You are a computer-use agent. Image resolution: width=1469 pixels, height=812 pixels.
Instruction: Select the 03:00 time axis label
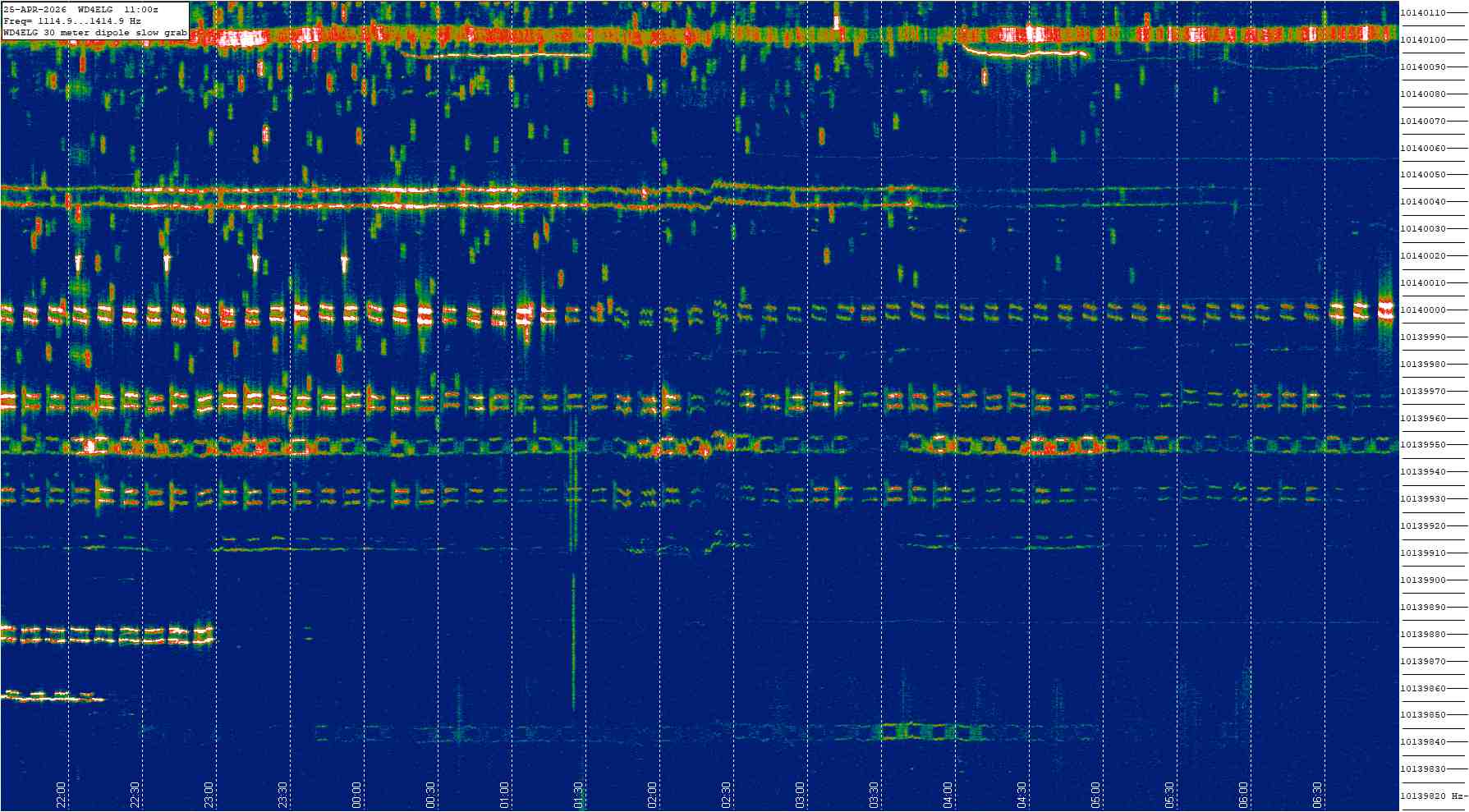(x=801, y=794)
